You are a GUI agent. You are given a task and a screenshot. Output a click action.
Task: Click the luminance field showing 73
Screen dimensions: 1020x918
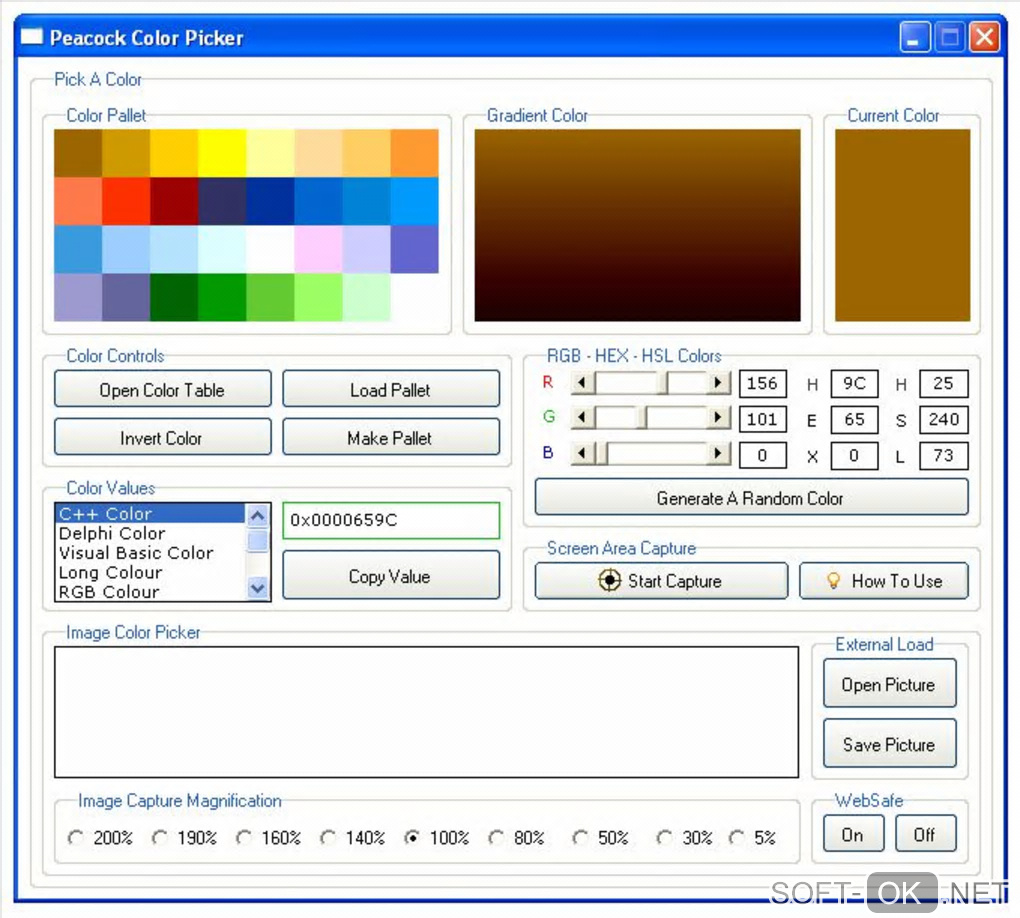pyautogui.click(x=944, y=455)
